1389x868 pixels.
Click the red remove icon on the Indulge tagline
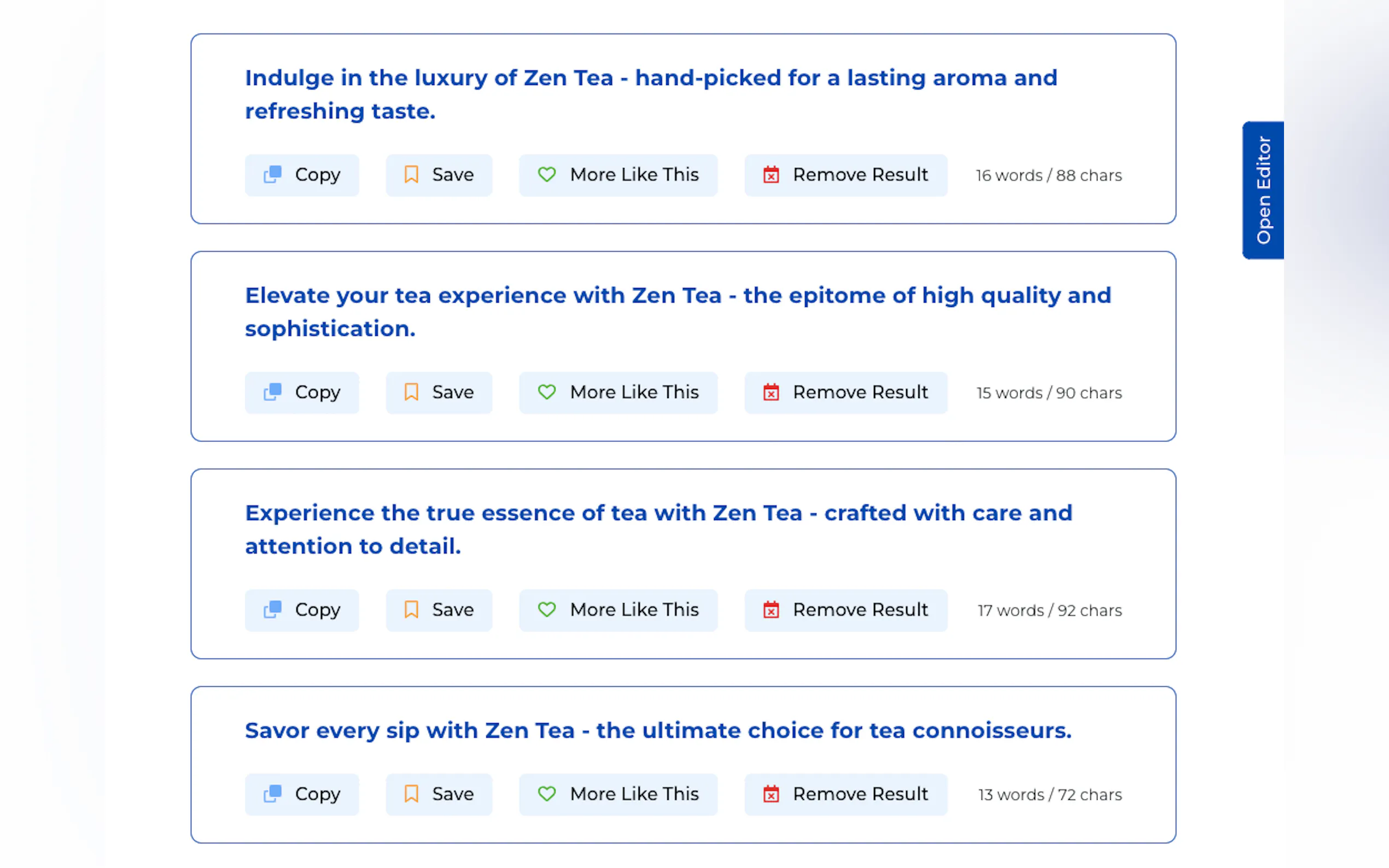click(x=771, y=174)
